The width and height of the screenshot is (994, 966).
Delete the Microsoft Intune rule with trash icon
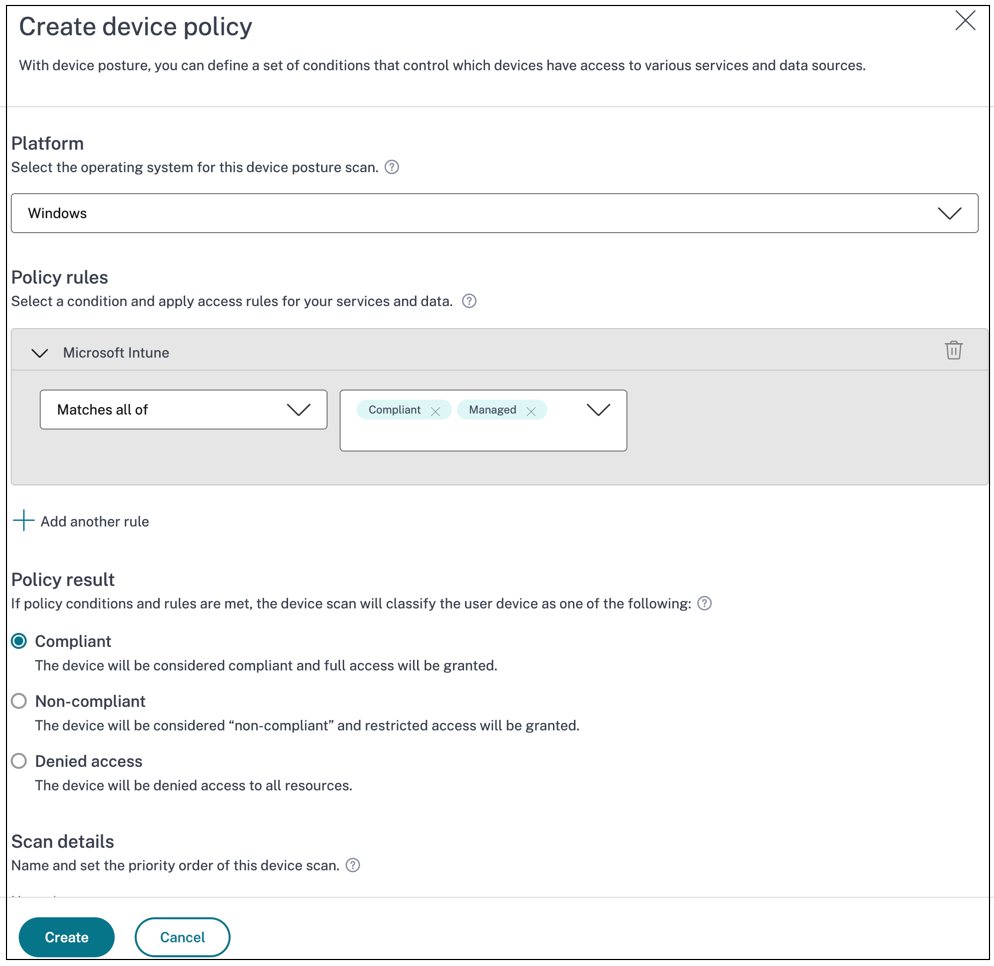(x=953, y=350)
